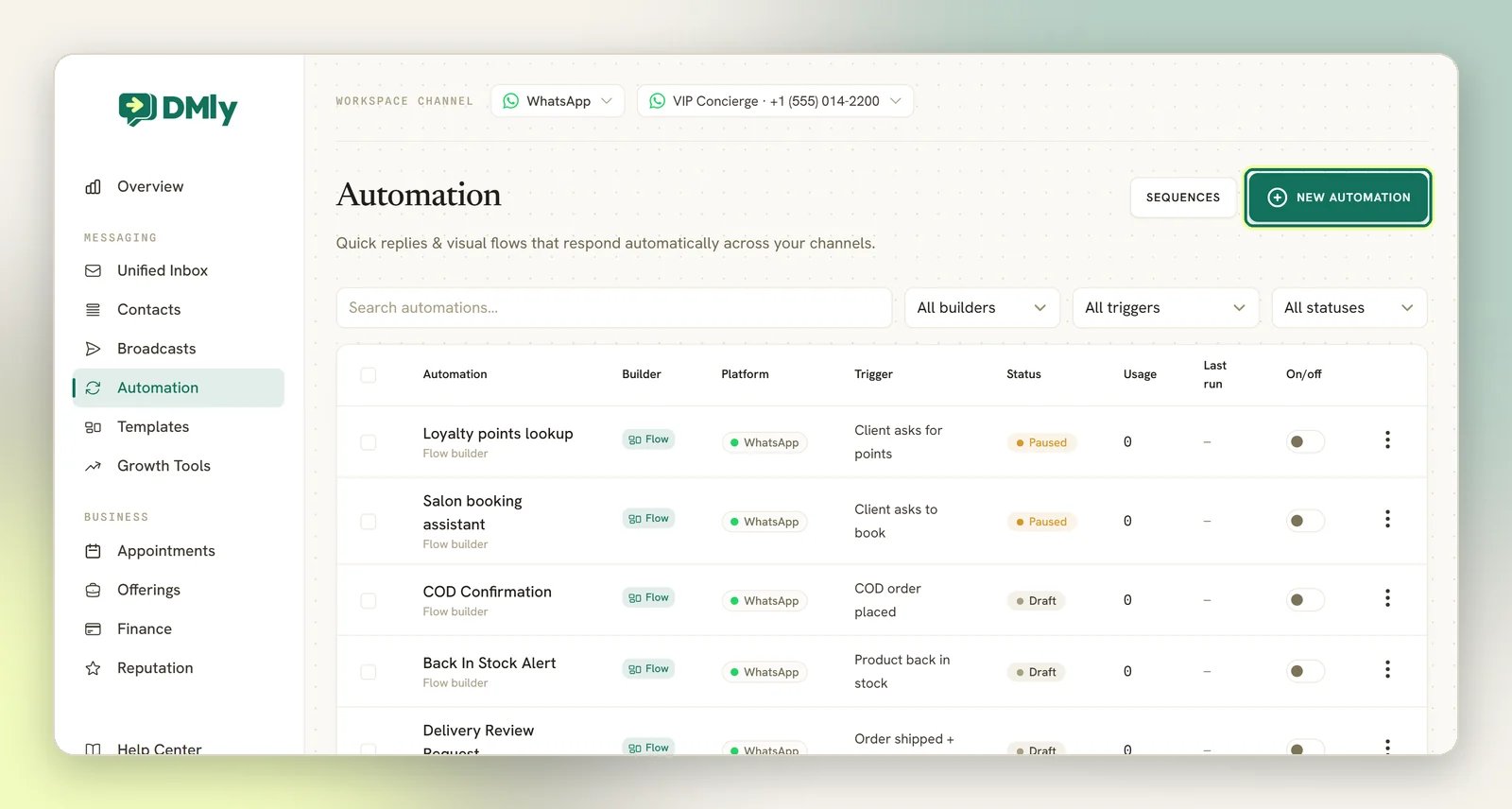Click the Flow builder tag for Salon booking assistant
Screen dimensions: 1512x809
click(648, 519)
